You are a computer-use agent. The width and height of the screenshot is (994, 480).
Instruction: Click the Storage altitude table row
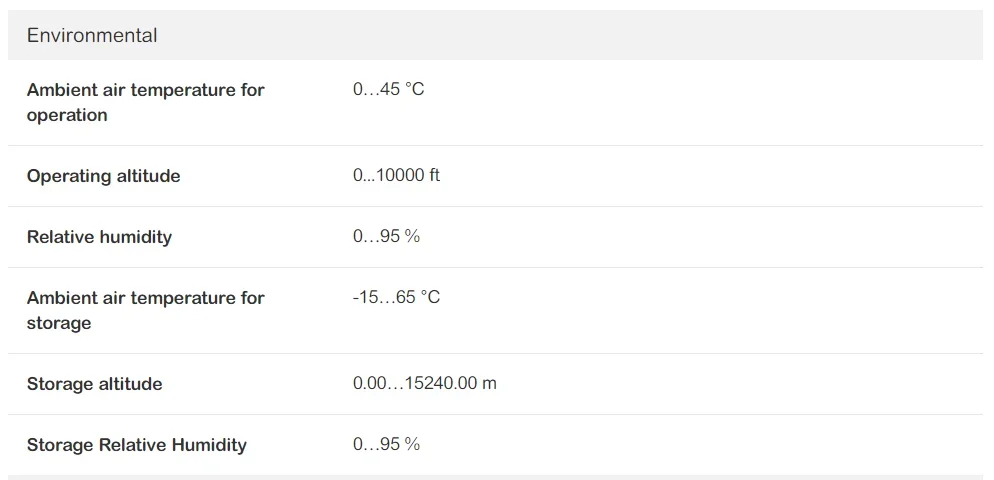495,384
